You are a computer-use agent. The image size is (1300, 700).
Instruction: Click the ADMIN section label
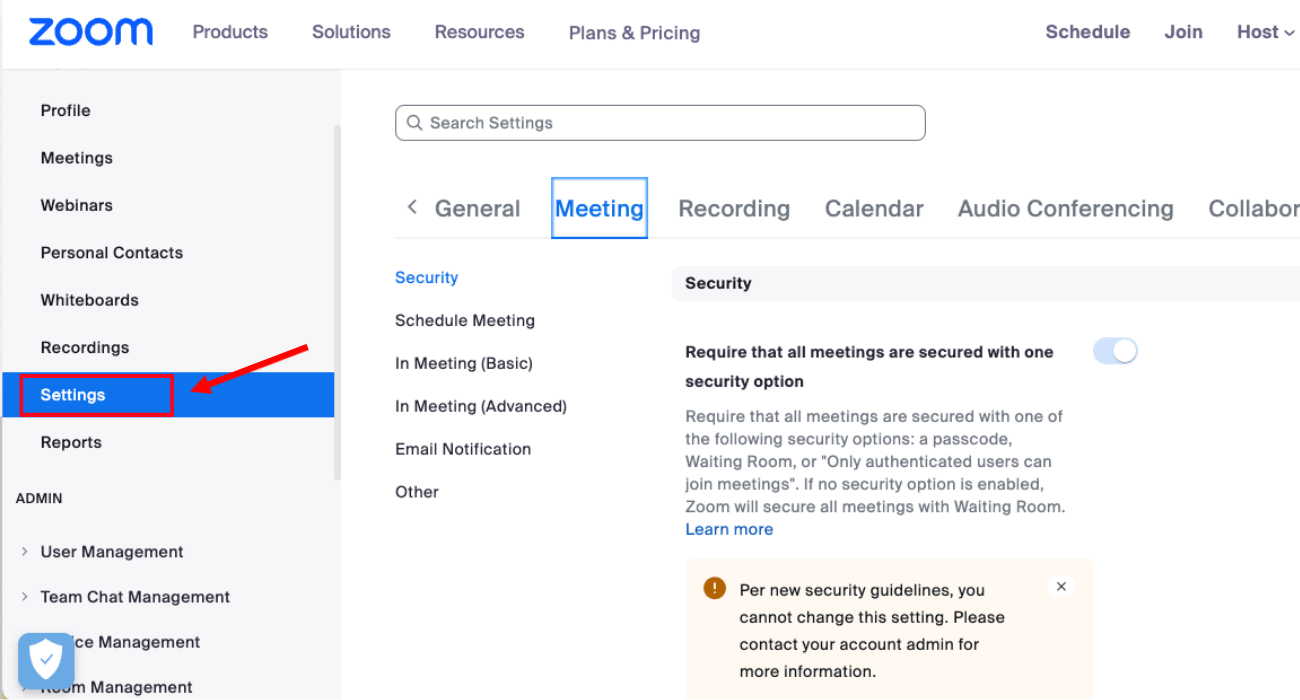(39, 498)
